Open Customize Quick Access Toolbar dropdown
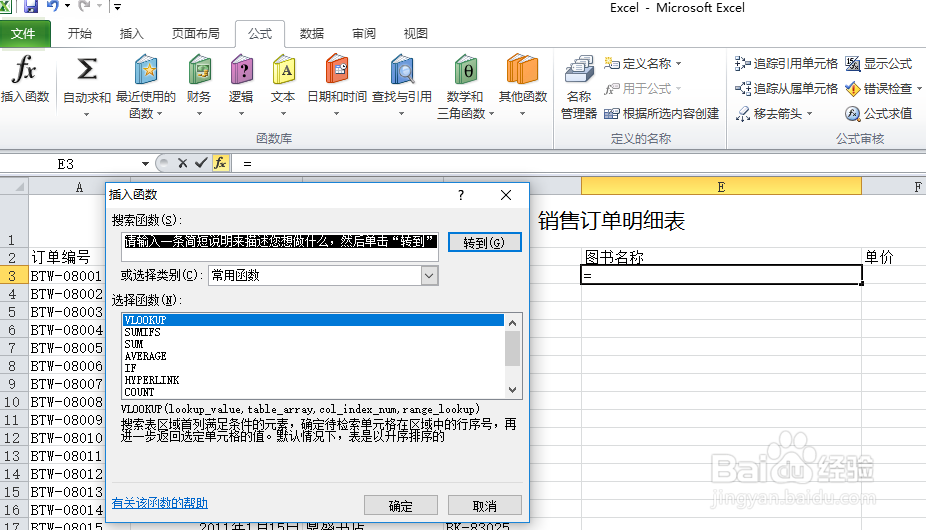The height and width of the screenshot is (530, 926). click(118, 6)
